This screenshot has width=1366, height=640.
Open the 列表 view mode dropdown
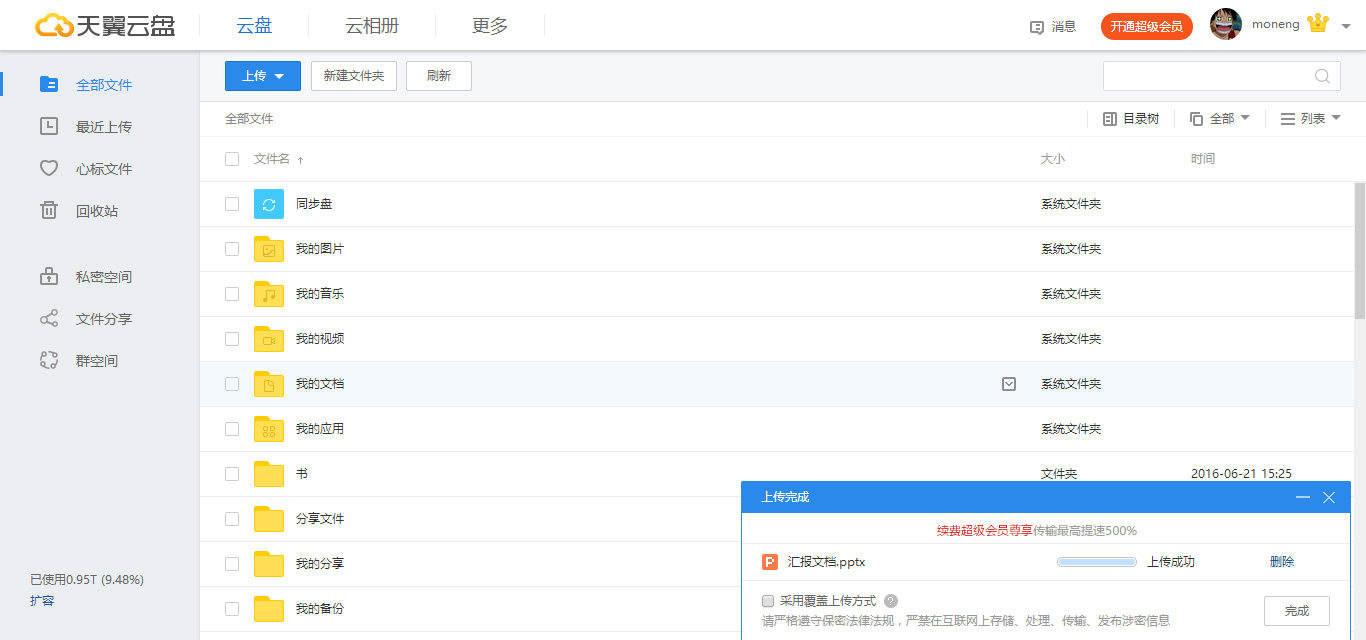(x=1312, y=118)
